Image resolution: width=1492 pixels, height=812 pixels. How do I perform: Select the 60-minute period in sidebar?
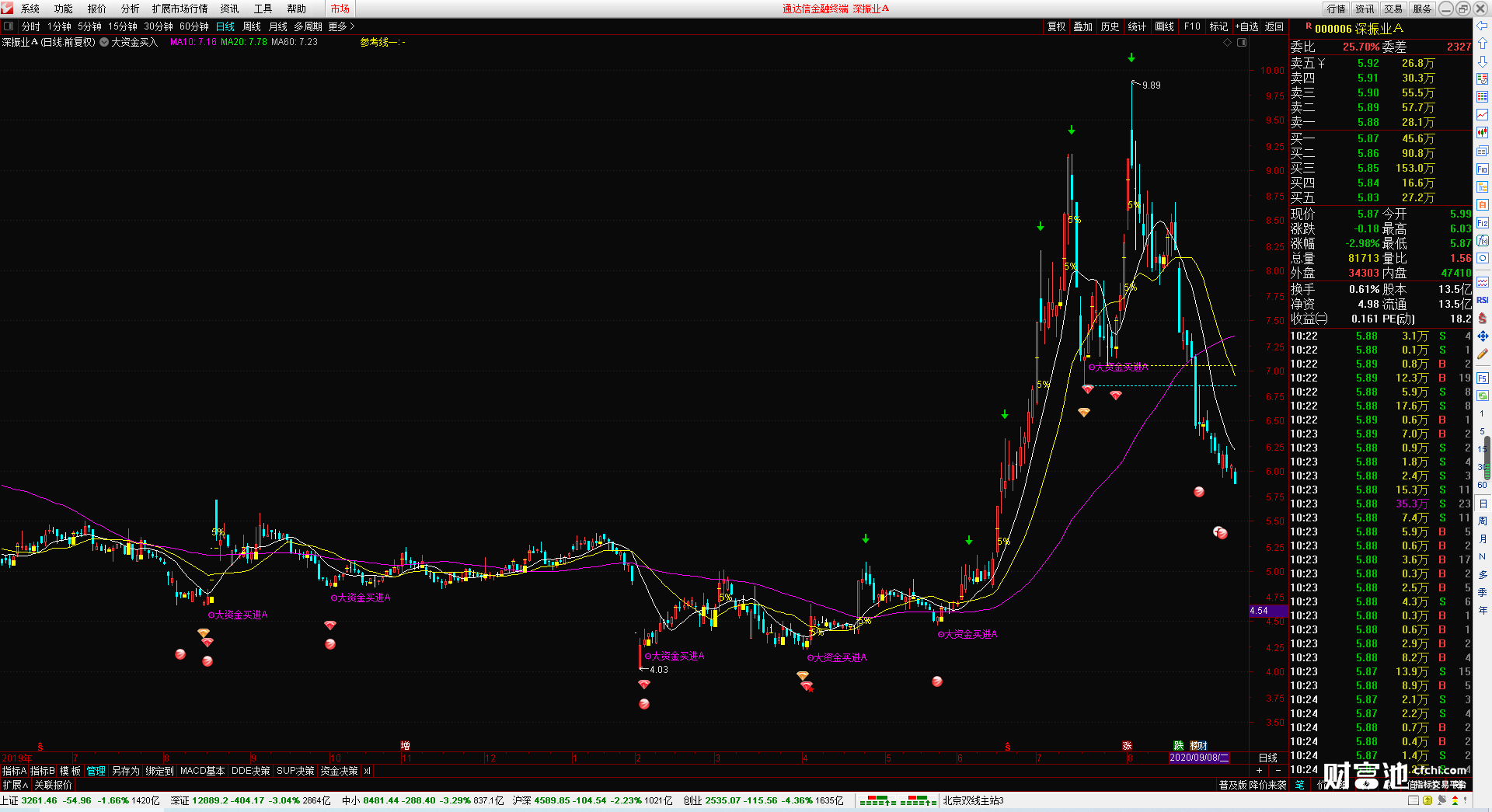pos(1483,485)
